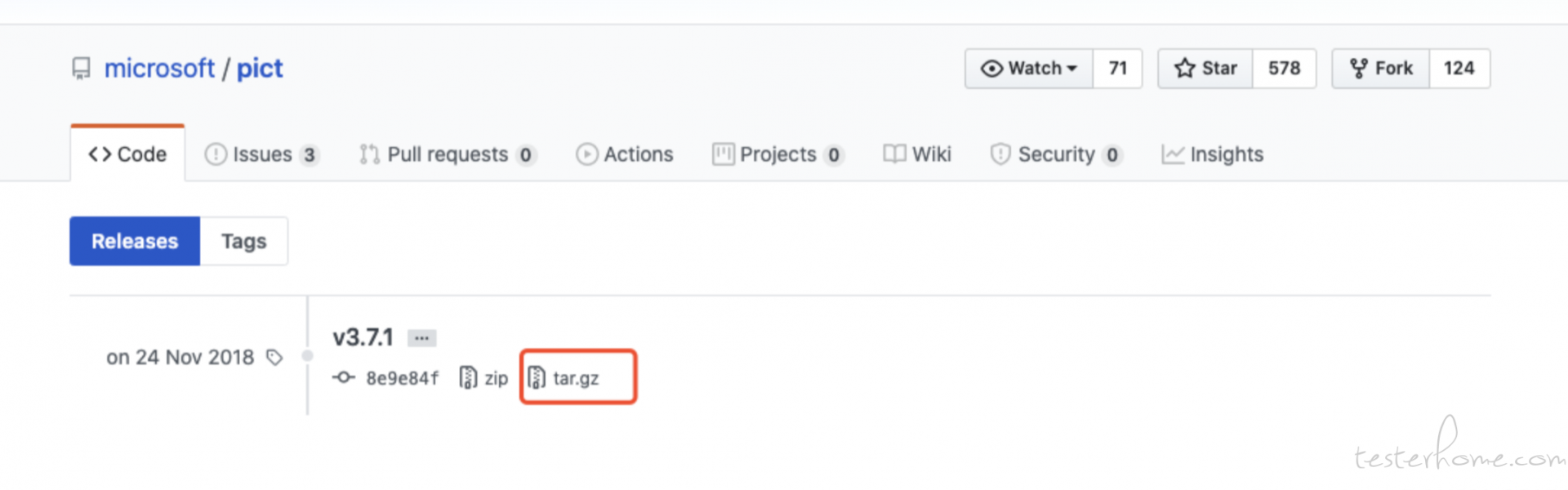Click the Actions play circle icon

click(x=586, y=154)
